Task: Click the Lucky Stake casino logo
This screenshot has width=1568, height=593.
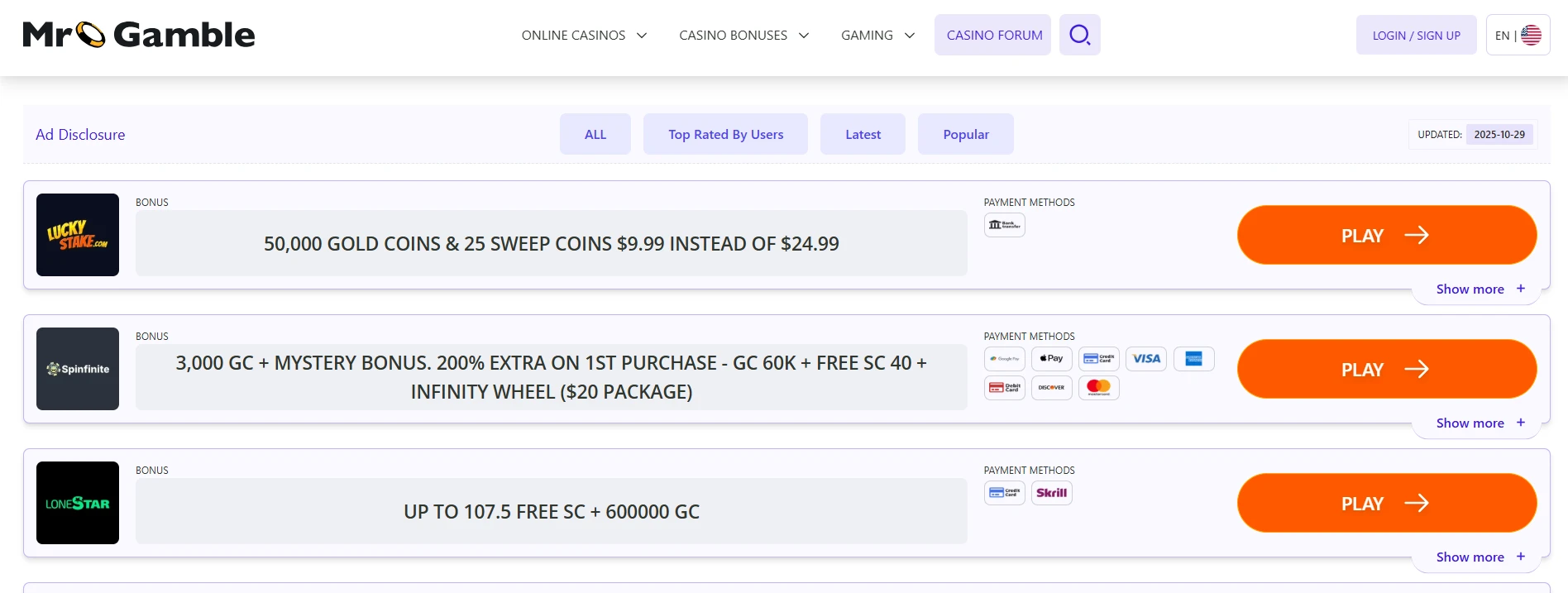Action: 78,235
